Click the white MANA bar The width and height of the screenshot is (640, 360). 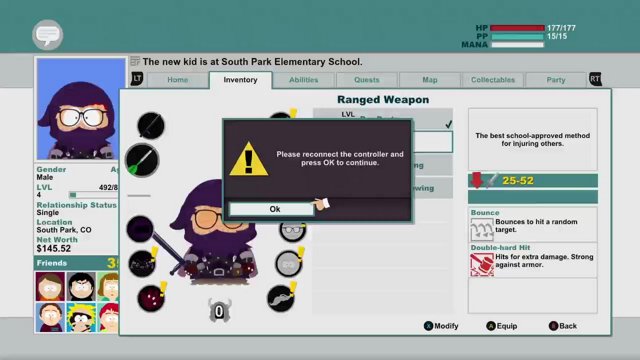(517, 44)
